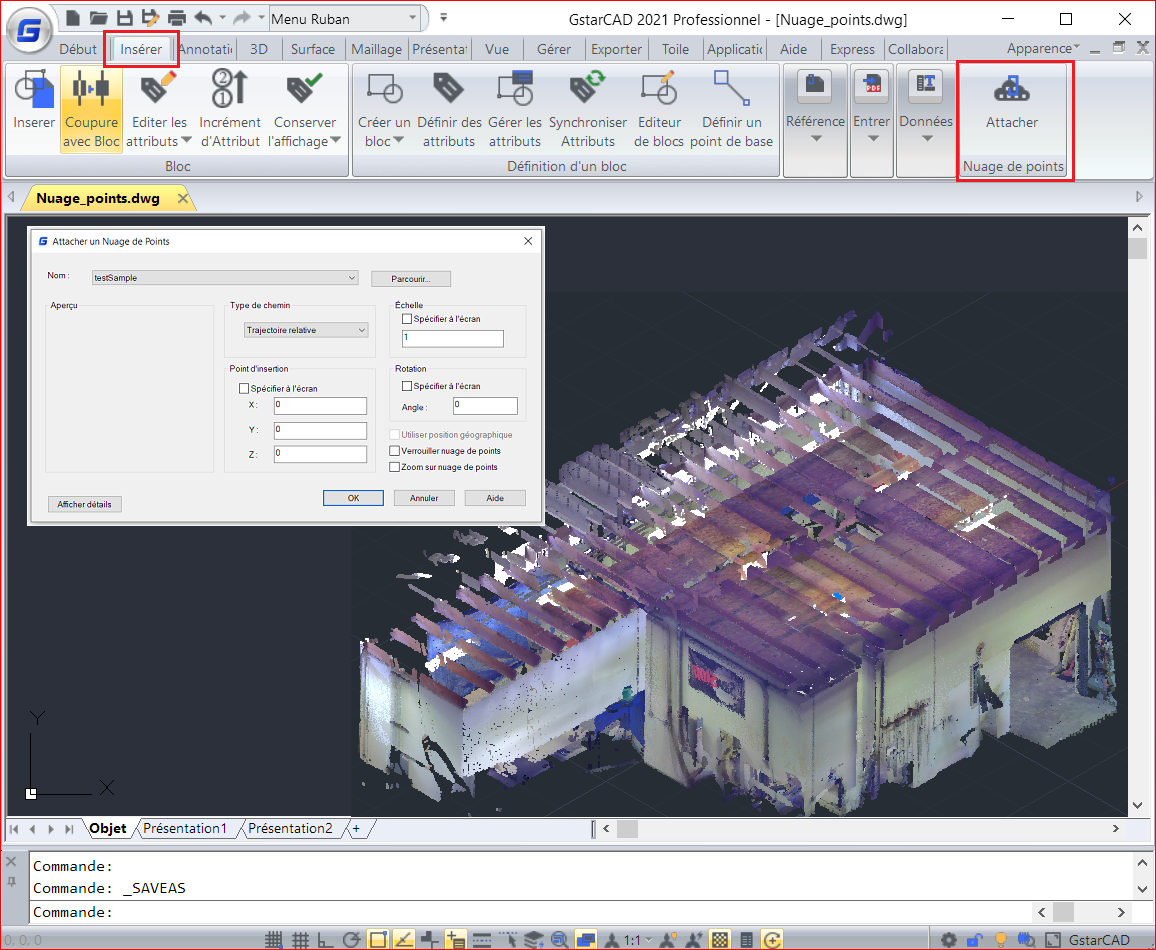Open Aide from the dialog
Screen dimensions: 1156x950
tap(495, 498)
